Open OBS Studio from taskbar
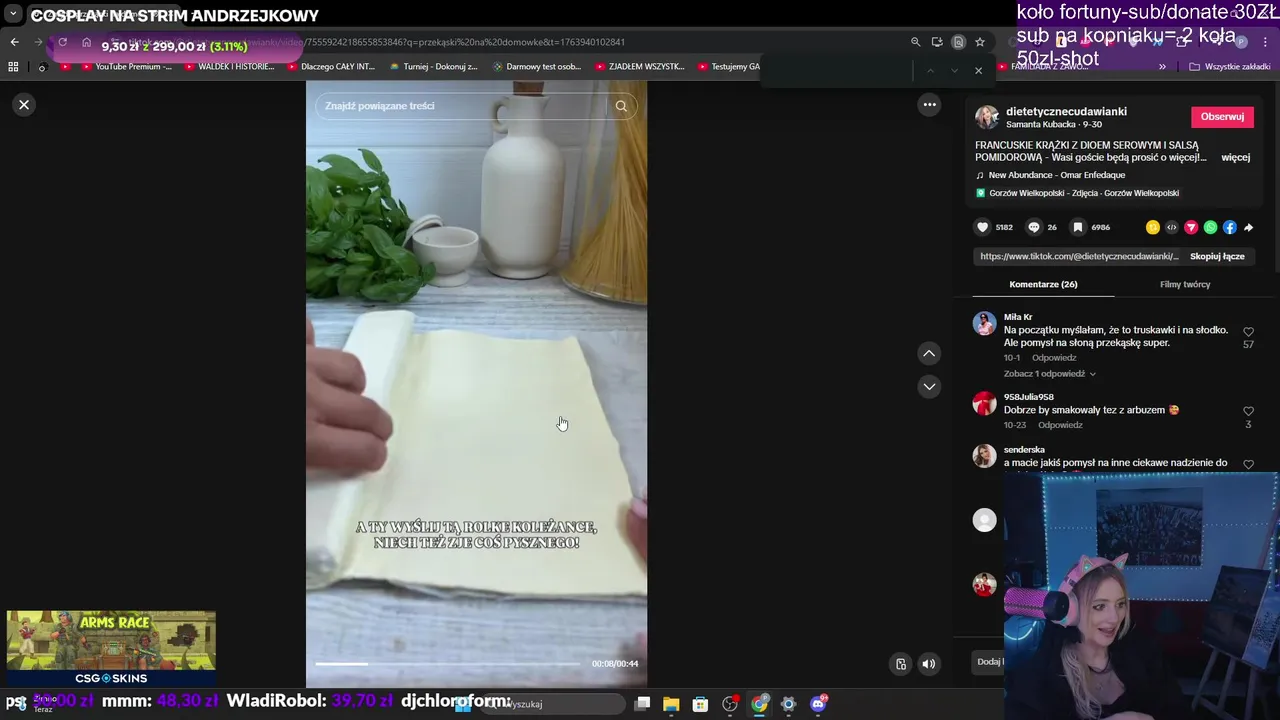This screenshot has height=720, width=1280. (730, 704)
